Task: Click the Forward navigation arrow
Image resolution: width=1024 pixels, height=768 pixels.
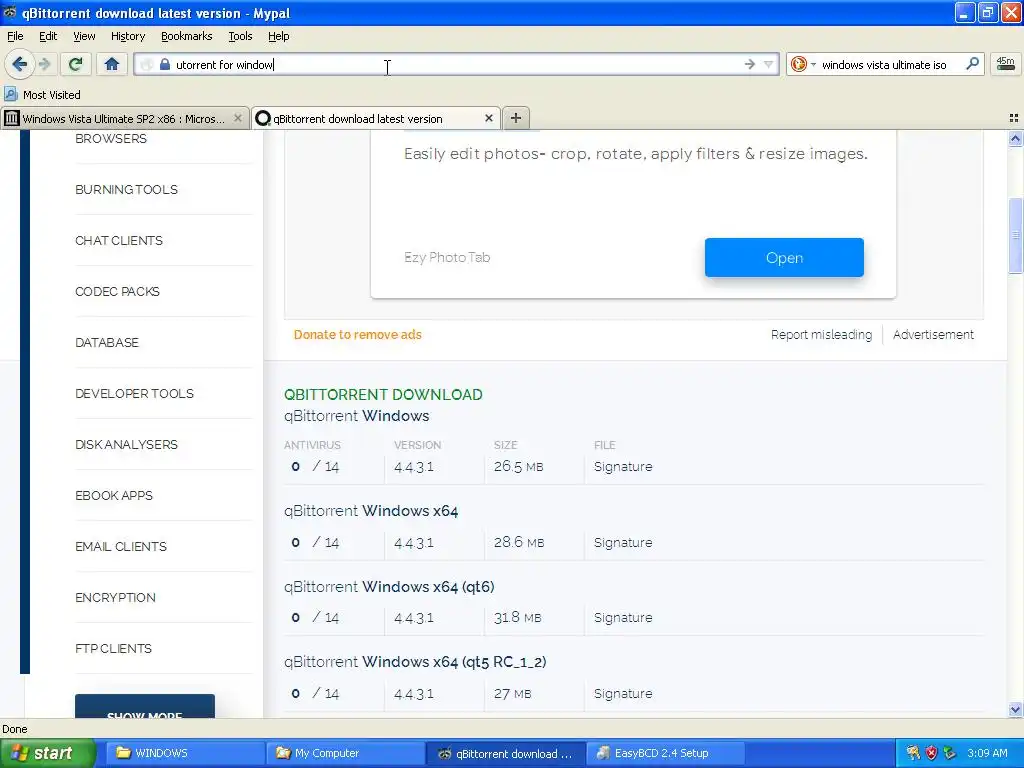Action: click(44, 64)
